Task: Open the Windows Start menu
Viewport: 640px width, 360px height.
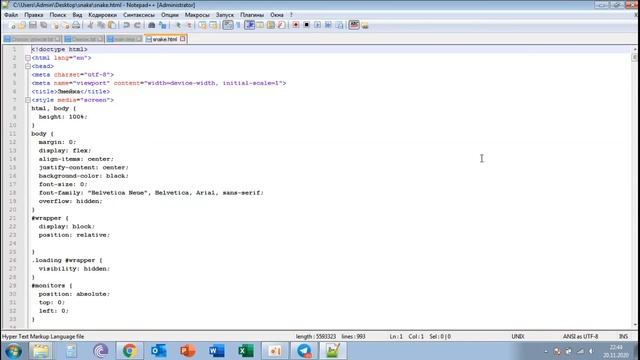Action: click(13, 351)
